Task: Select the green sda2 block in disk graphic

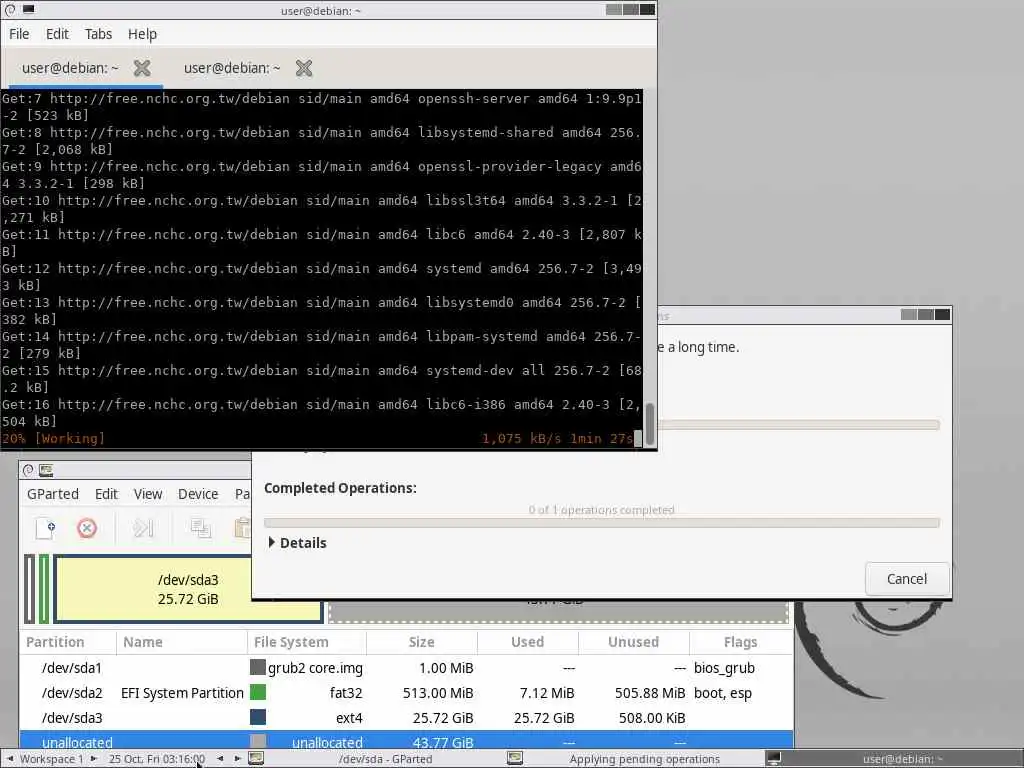Action: tap(44, 588)
